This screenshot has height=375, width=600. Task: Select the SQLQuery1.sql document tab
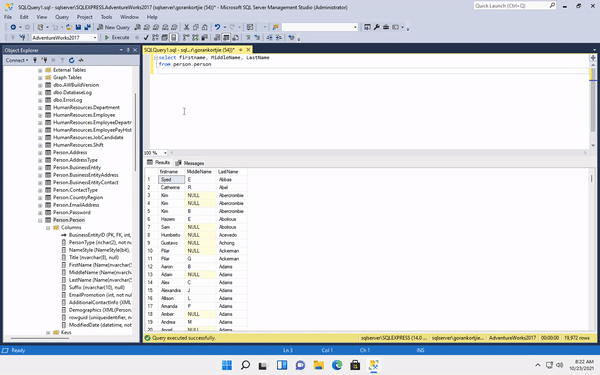click(189, 50)
